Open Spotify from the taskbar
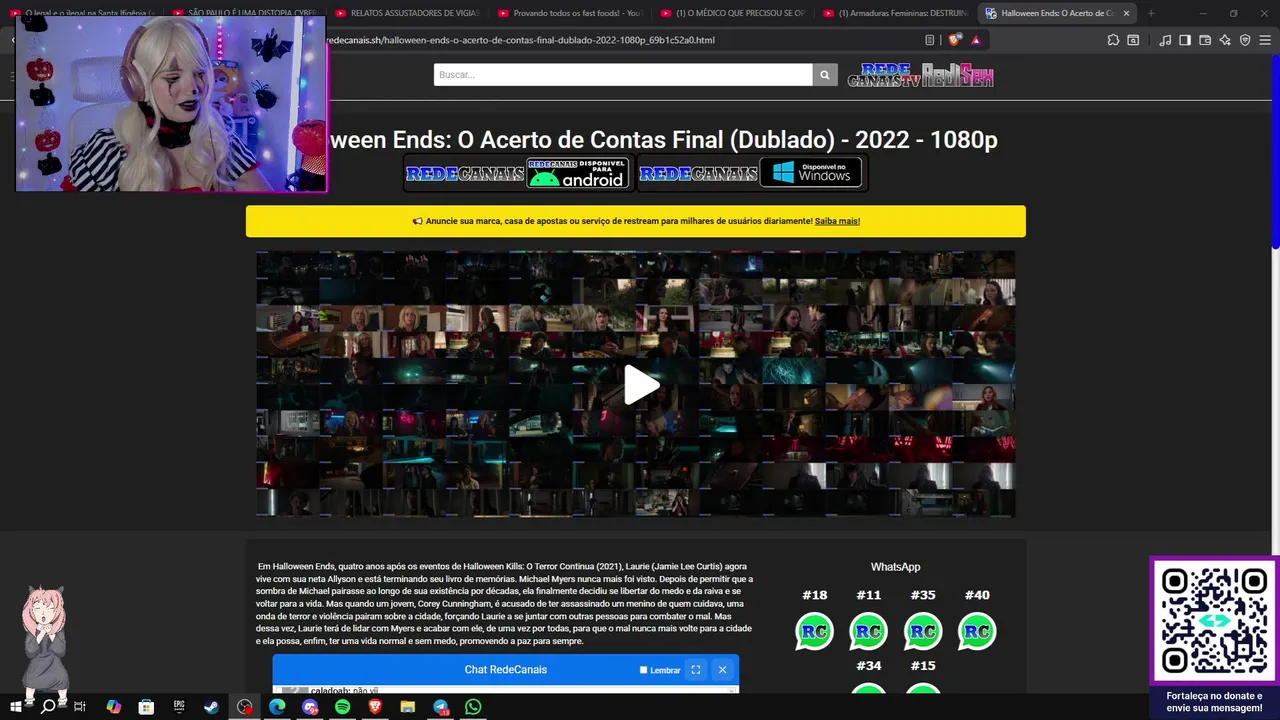 coord(342,707)
